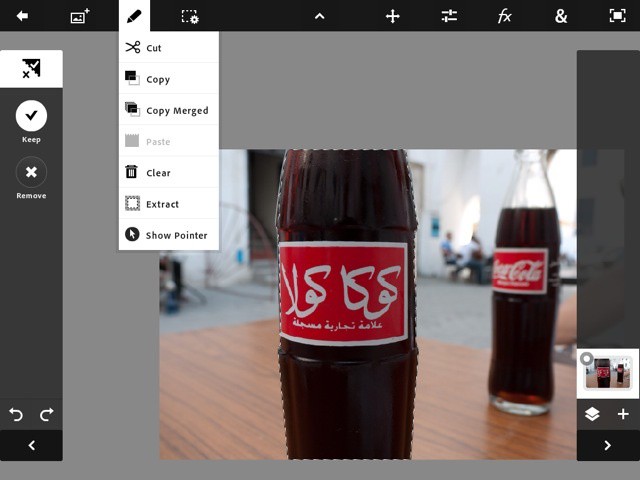
Task: Select the transform move tool icon
Action: click(x=393, y=16)
